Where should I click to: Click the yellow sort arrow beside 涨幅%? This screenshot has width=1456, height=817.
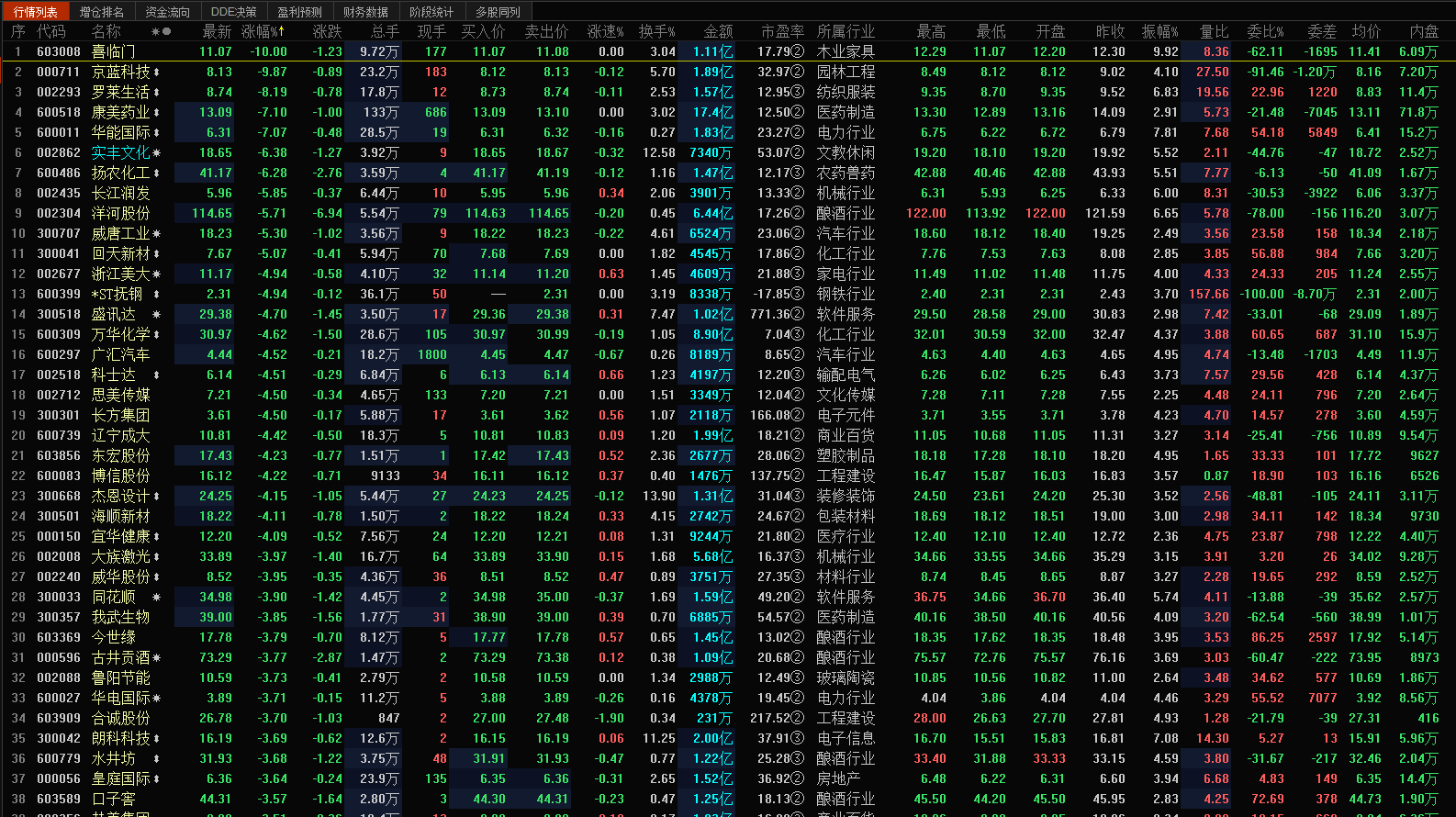pos(282,32)
